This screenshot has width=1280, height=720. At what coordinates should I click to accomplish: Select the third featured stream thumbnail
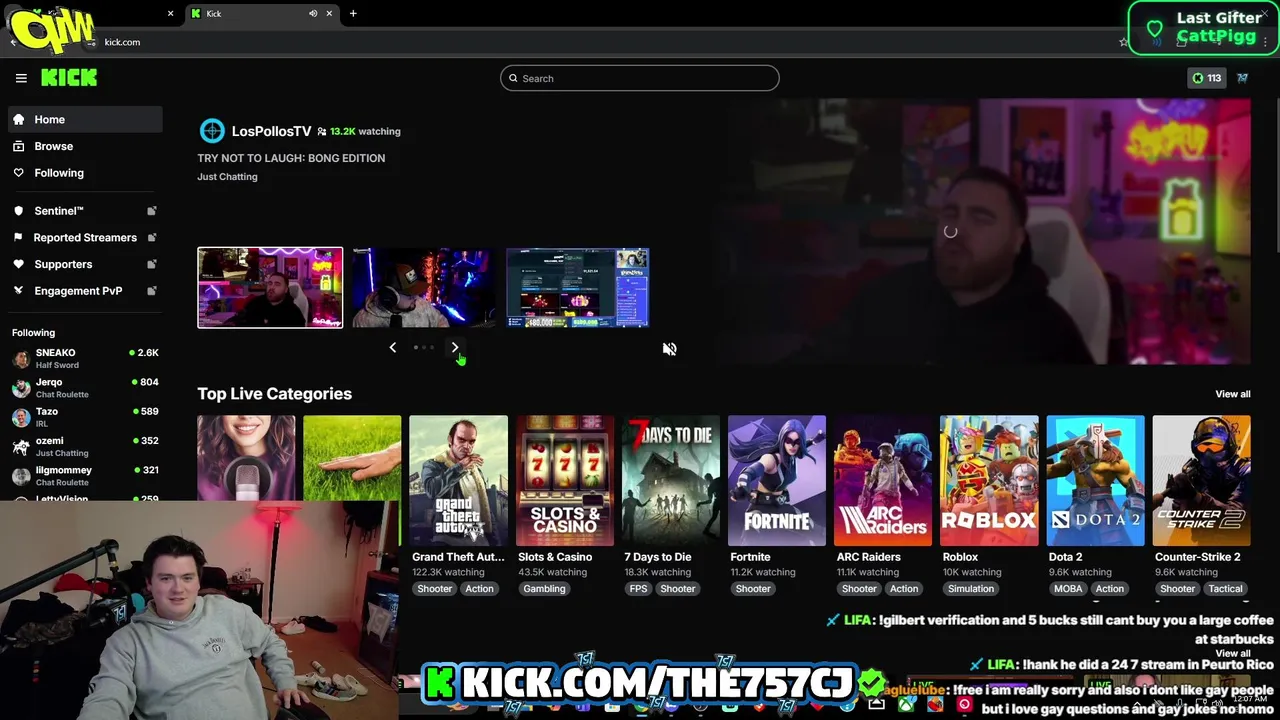coord(578,288)
